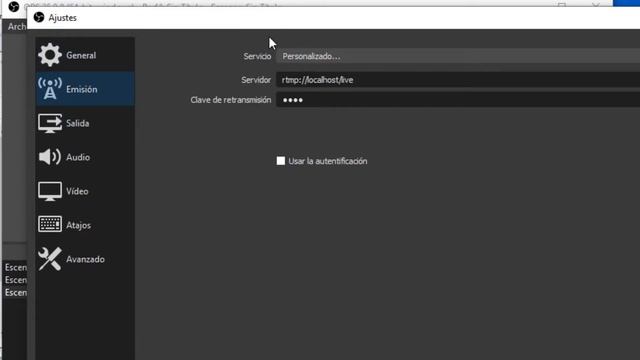This screenshot has height=360, width=640.
Task: Go to the Salida settings section
Action: pos(85,123)
